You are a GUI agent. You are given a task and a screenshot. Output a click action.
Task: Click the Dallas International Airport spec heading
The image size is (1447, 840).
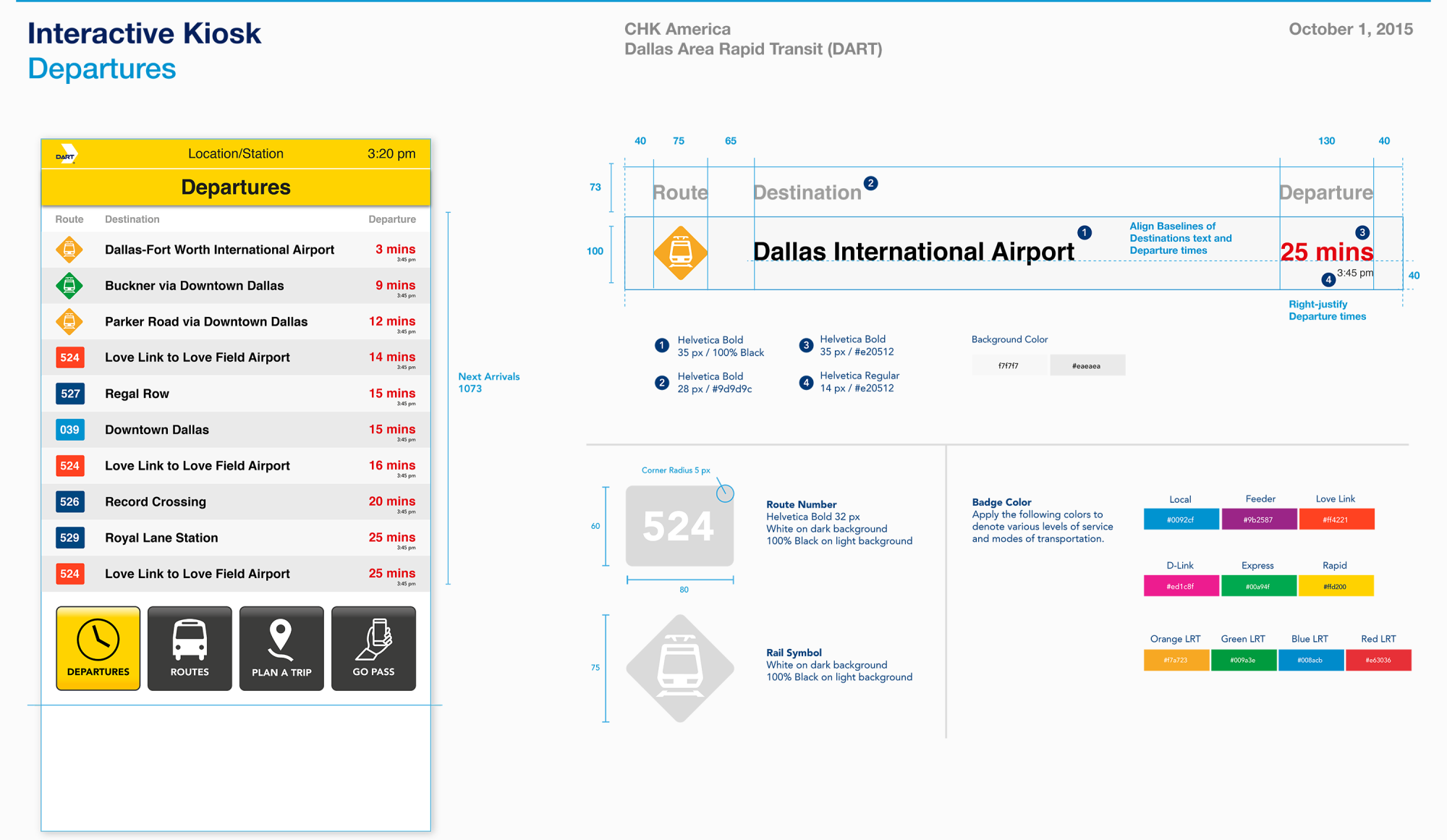click(914, 252)
